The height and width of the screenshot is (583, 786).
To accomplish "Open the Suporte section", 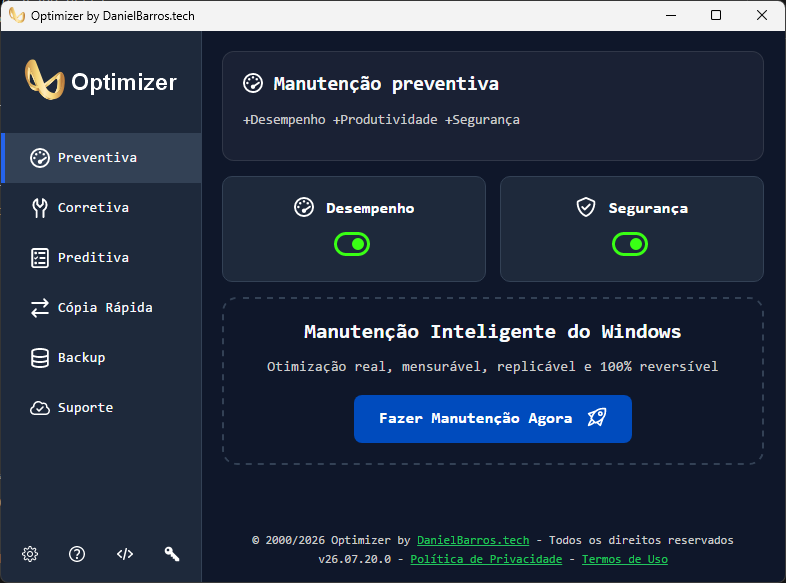I will coord(101,408).
